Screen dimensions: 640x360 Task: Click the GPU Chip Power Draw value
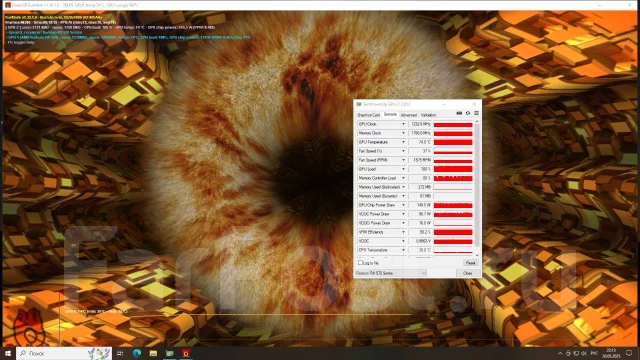pos(420,205)
